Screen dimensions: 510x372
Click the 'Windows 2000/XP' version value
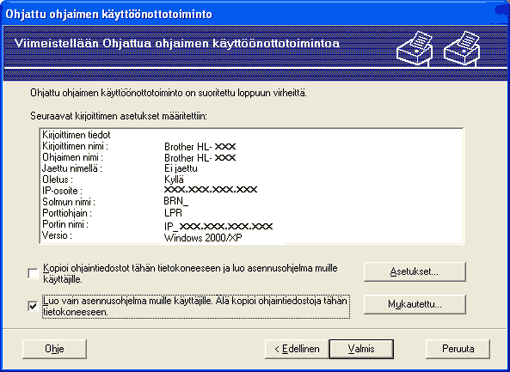pos(203,238)
